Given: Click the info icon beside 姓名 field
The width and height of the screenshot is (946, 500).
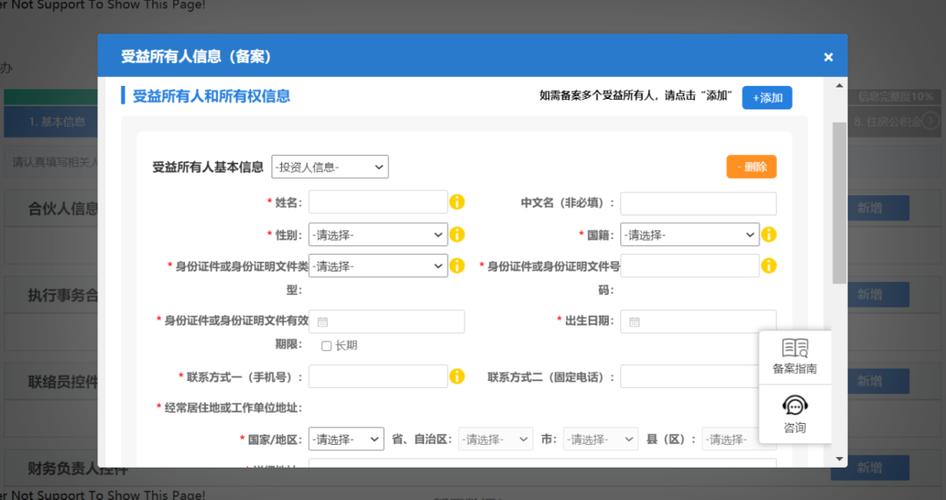Looking at the screenshot, I should 457,202.
